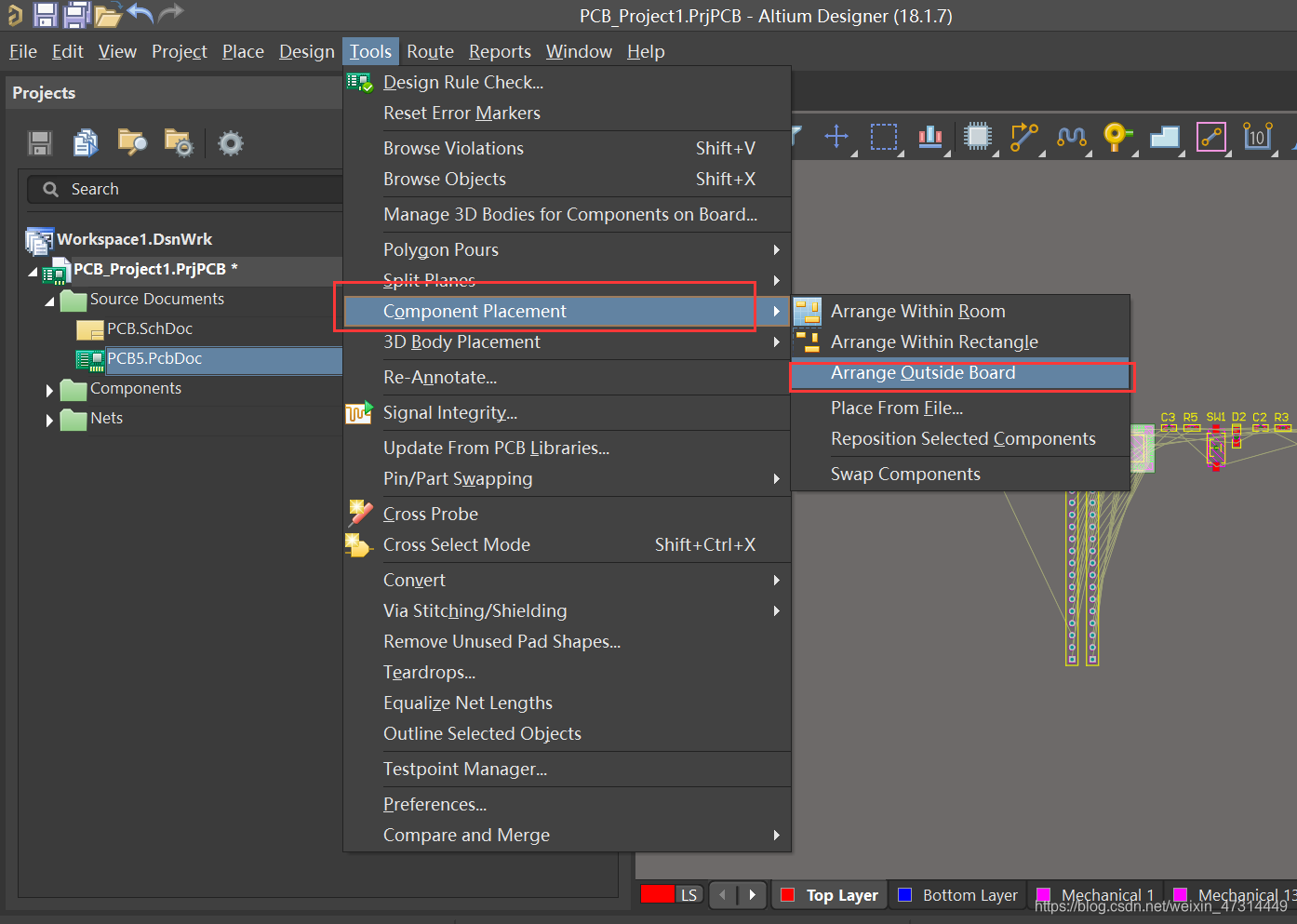
Task: Choose Swap Components from submenu
Action: pyautogui.click(x=960, y=474)
